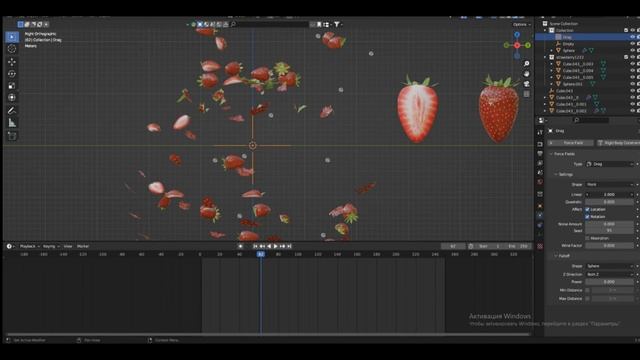Screen dimensions: 640x360
Task: Click the Wind Factor field
Action: (610, 246)
